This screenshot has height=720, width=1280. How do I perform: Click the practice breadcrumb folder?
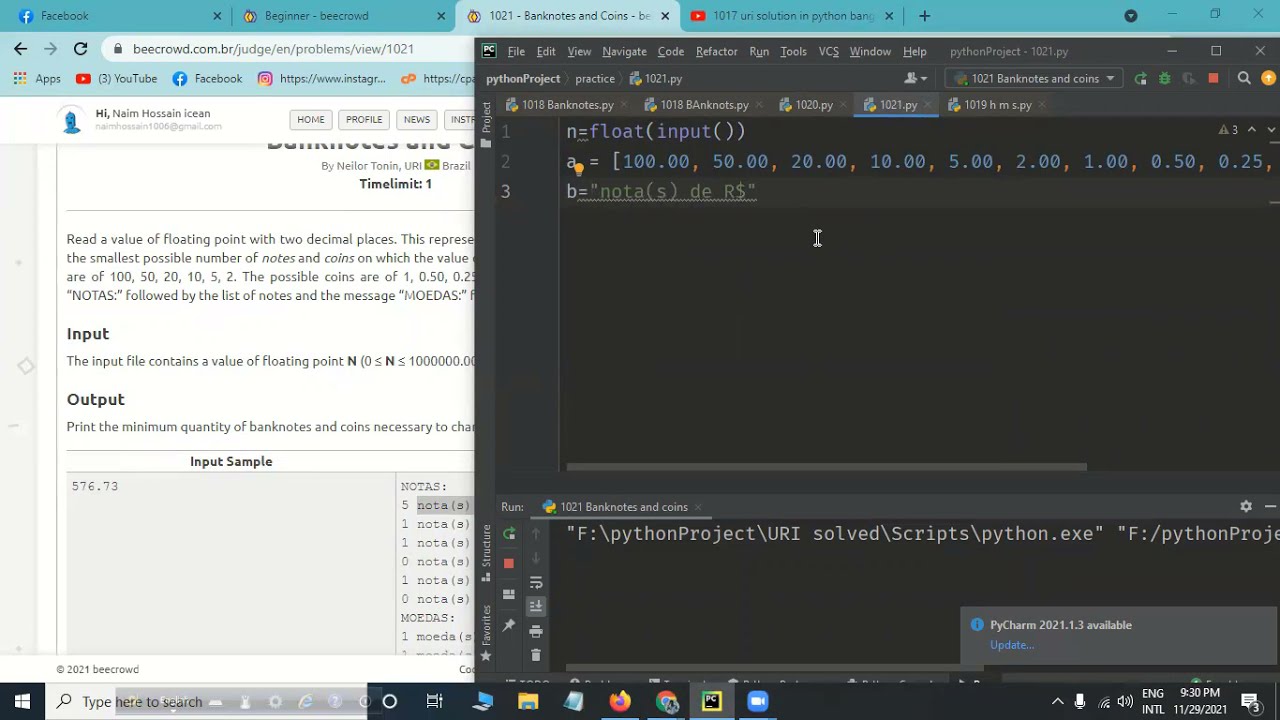[x=594, y=78]
